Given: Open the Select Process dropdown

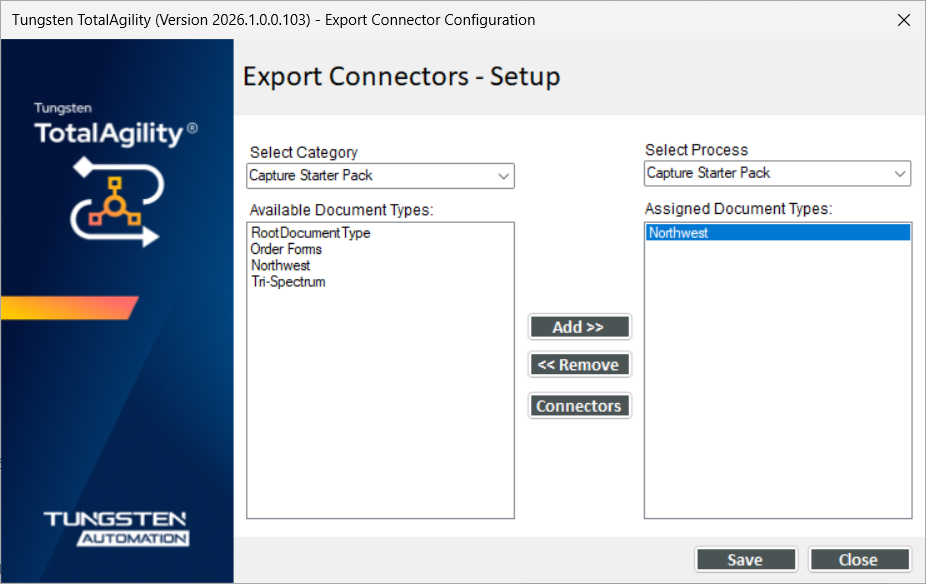Looking at the screenshot, I should click(x=777, y=173).
